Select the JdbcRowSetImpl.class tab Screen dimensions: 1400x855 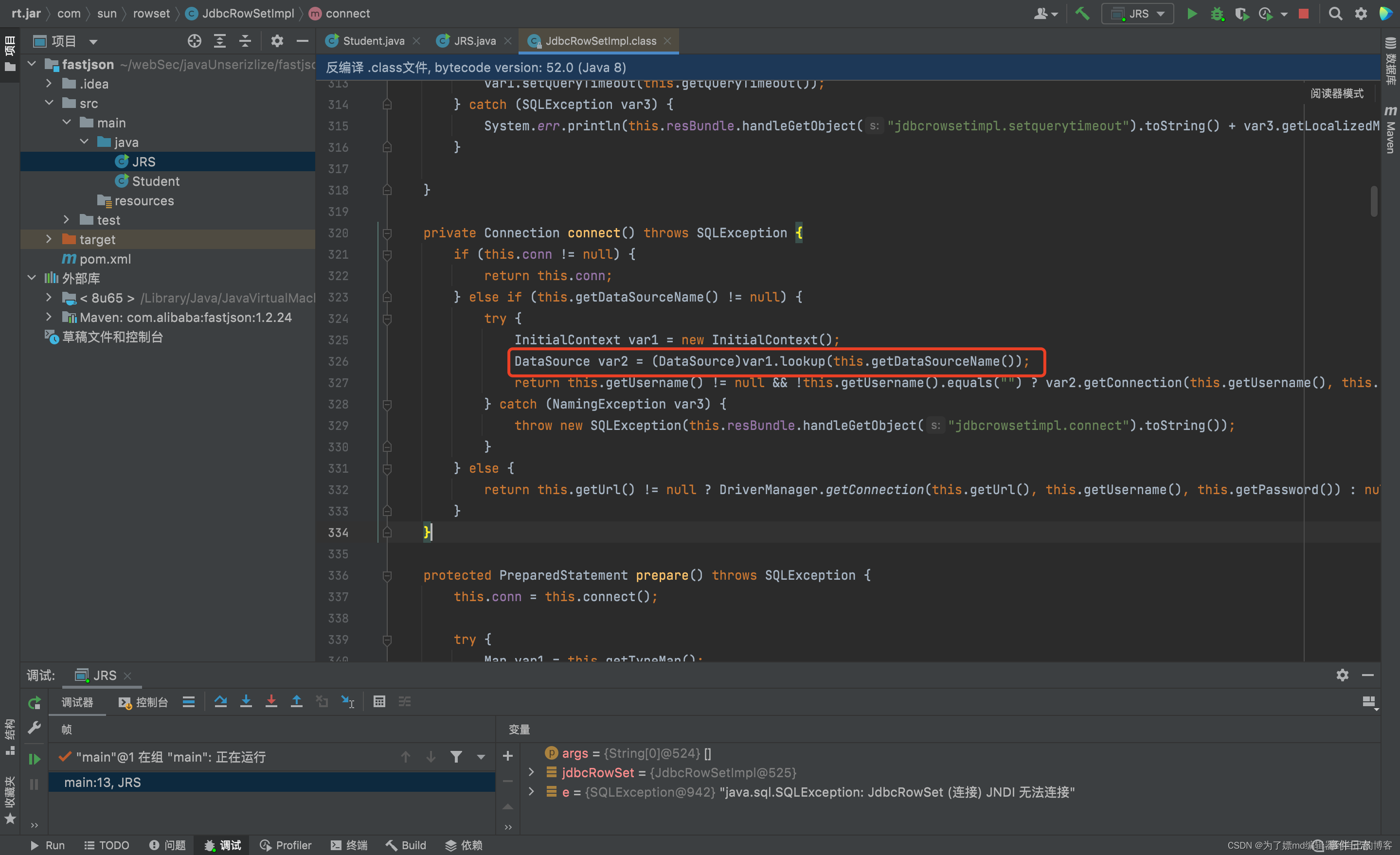tap(591, 40)
